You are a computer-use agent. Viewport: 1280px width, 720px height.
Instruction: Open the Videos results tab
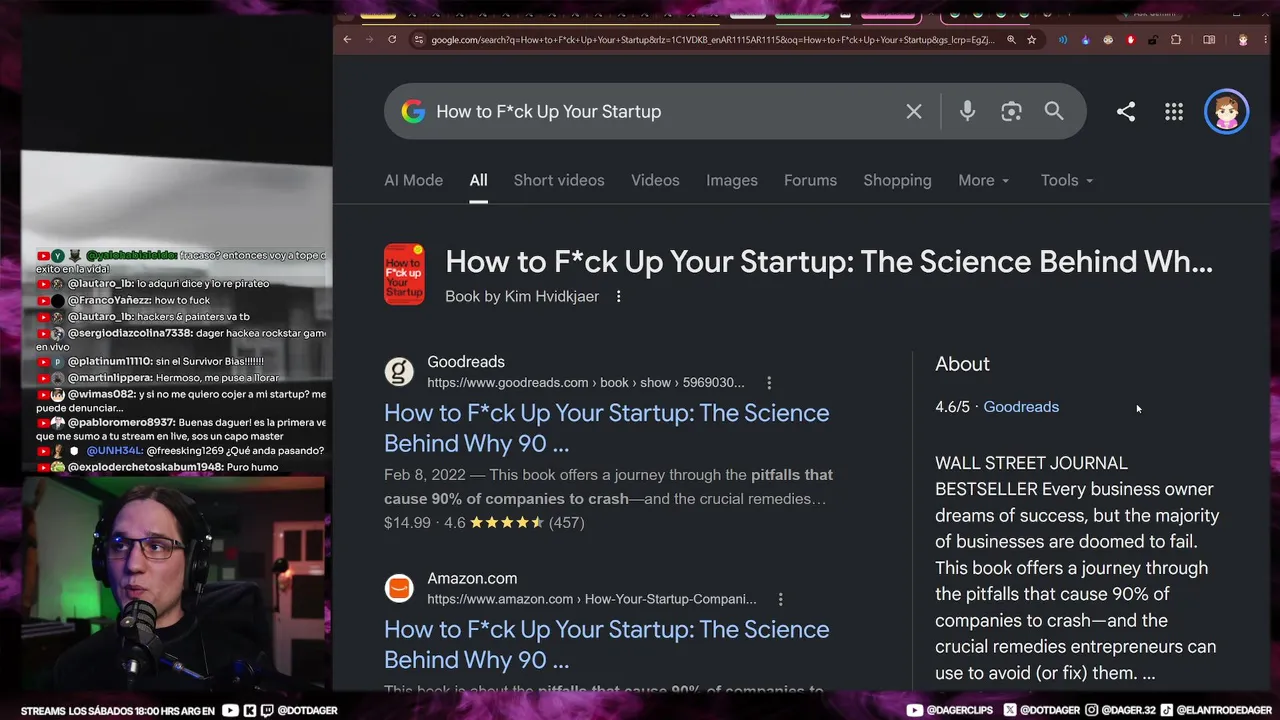pos(655,180)
